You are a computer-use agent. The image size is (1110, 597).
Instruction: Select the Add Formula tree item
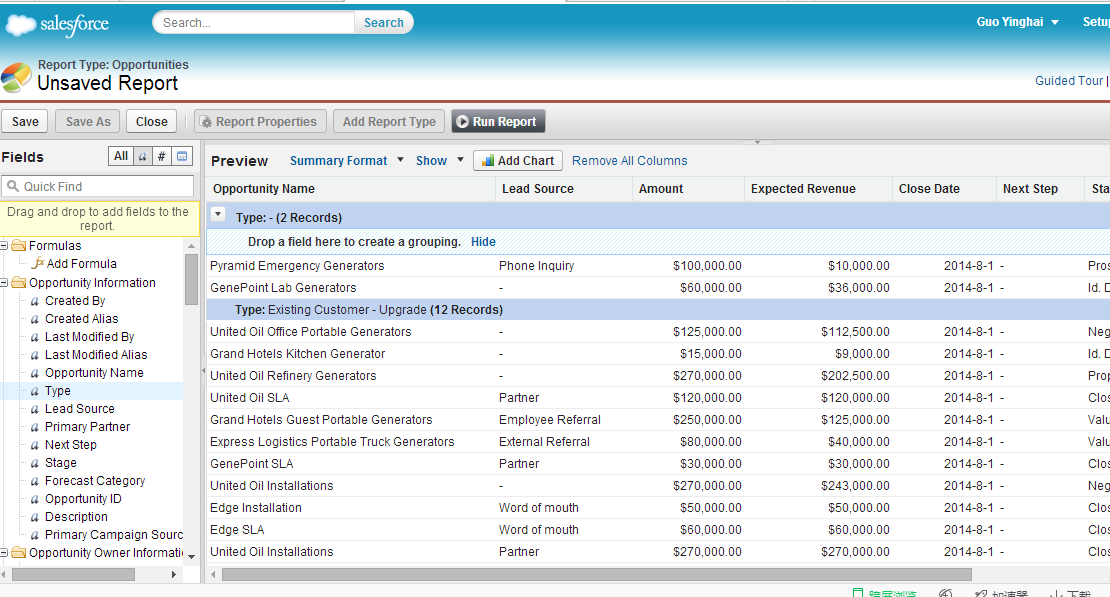(x=81, y=263)
